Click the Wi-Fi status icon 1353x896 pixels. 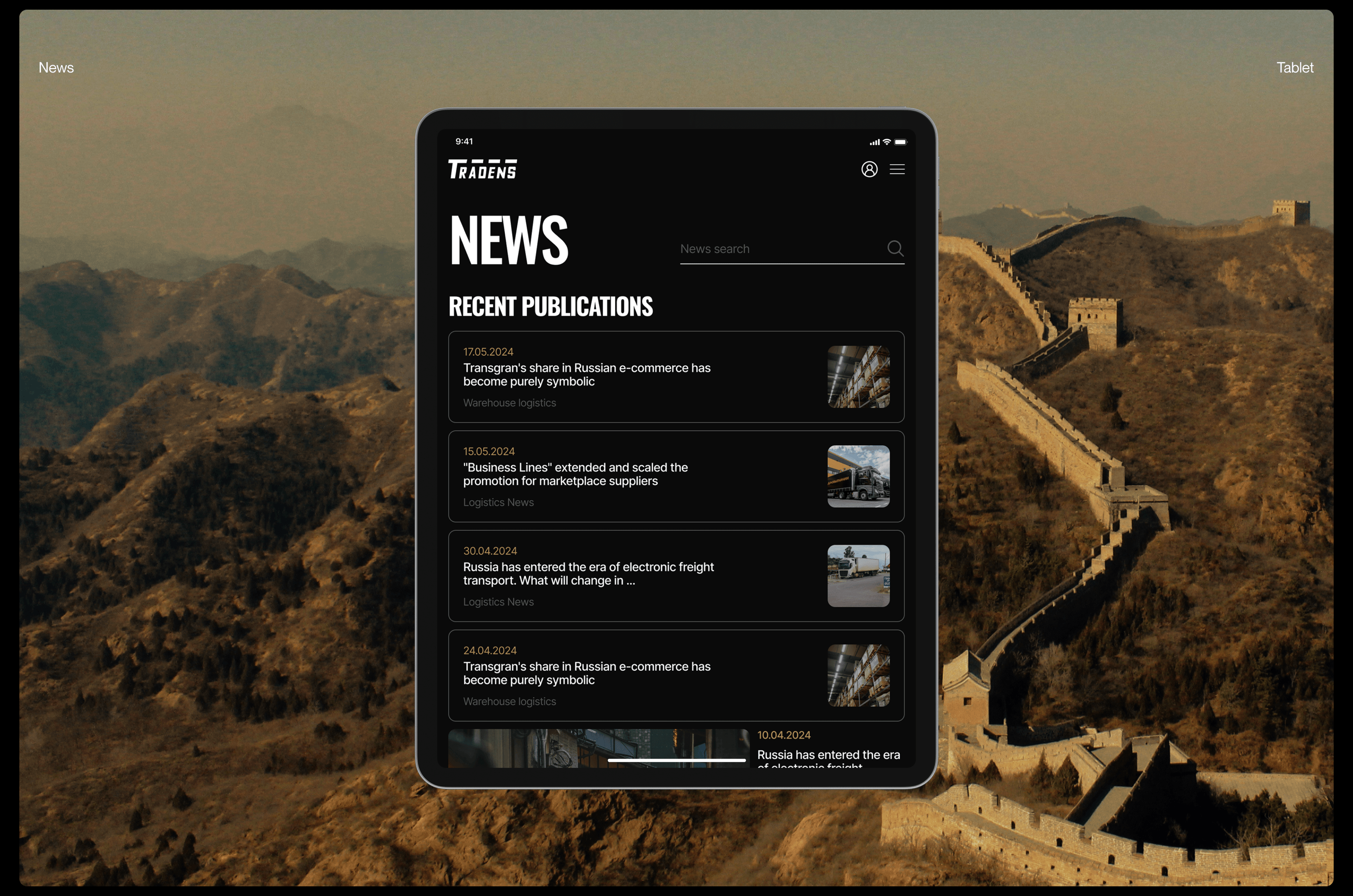(x=887, y=142)
